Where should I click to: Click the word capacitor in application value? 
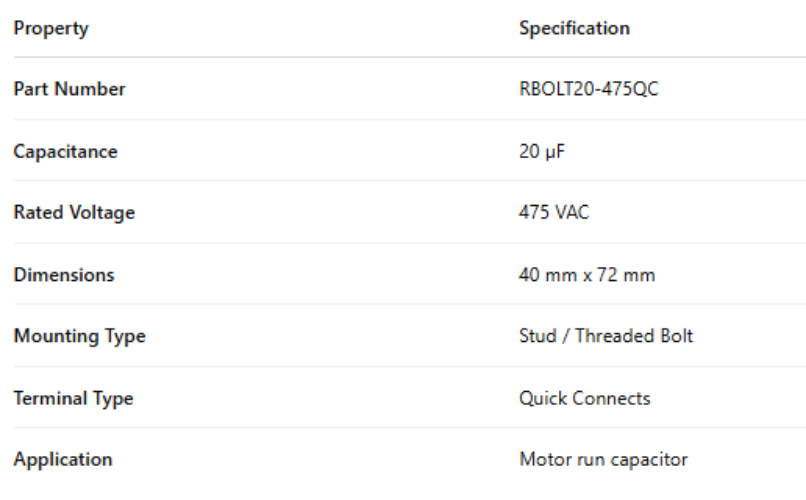click(653, 460)
